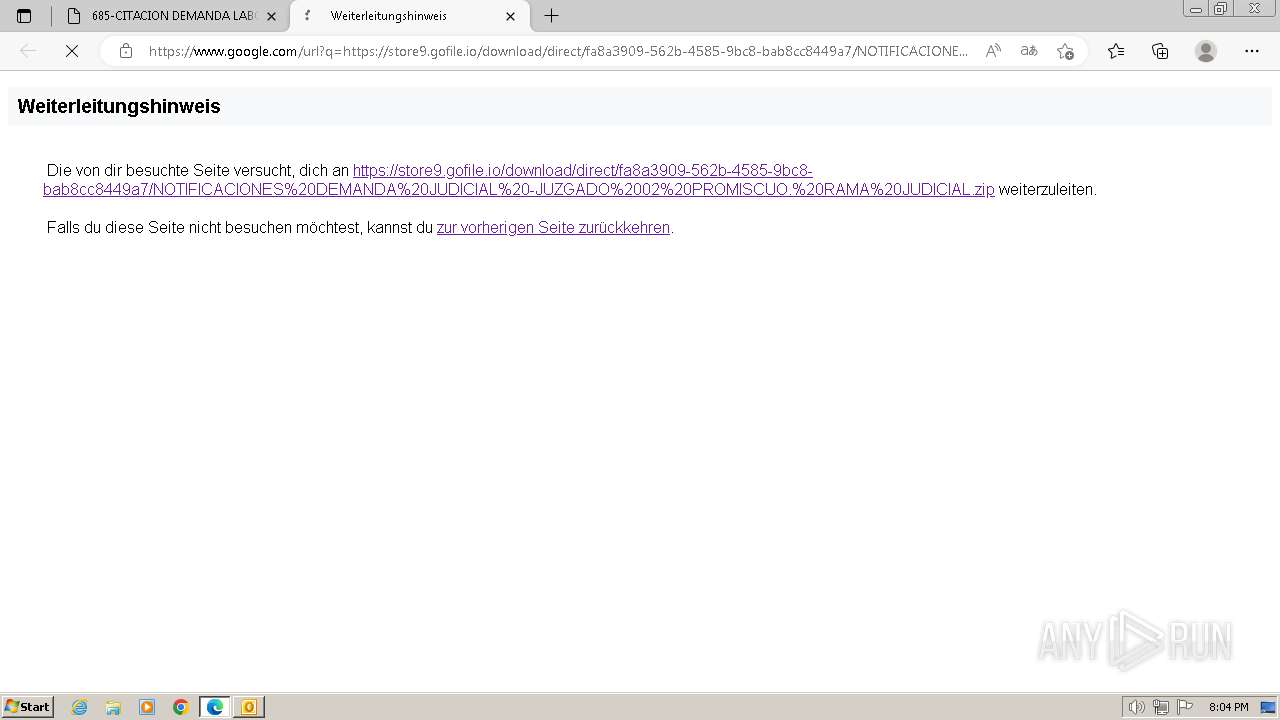Open the Outlook taskbar icon
This screenshot has height=720, width=1280.
249,707
